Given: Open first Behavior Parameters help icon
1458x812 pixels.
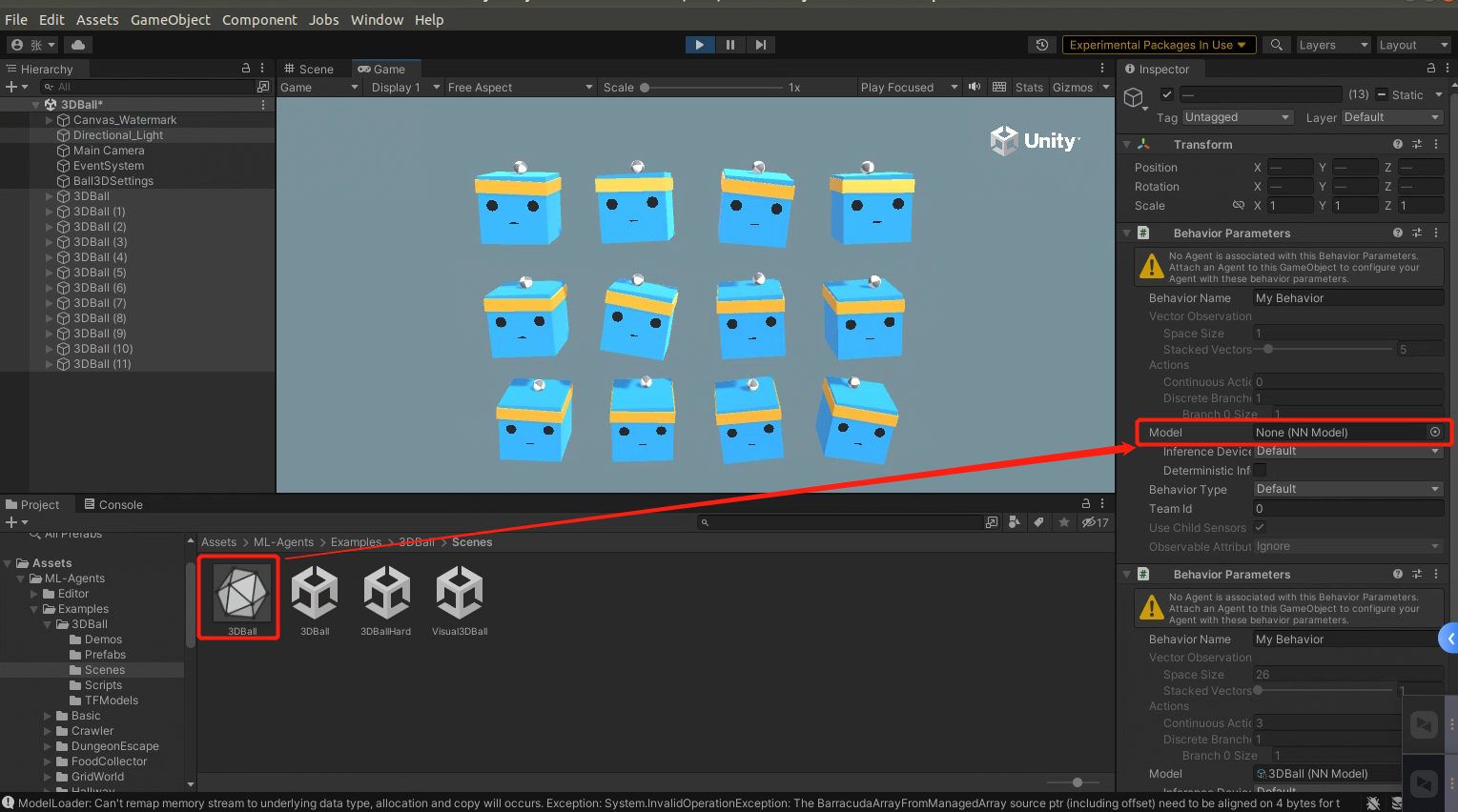Looking at the screenshot, I should tap(1398, 233).
